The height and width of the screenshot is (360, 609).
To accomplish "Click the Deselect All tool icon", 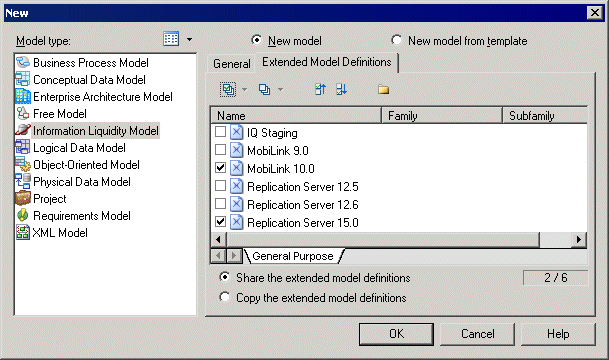I will pos(264,90).
